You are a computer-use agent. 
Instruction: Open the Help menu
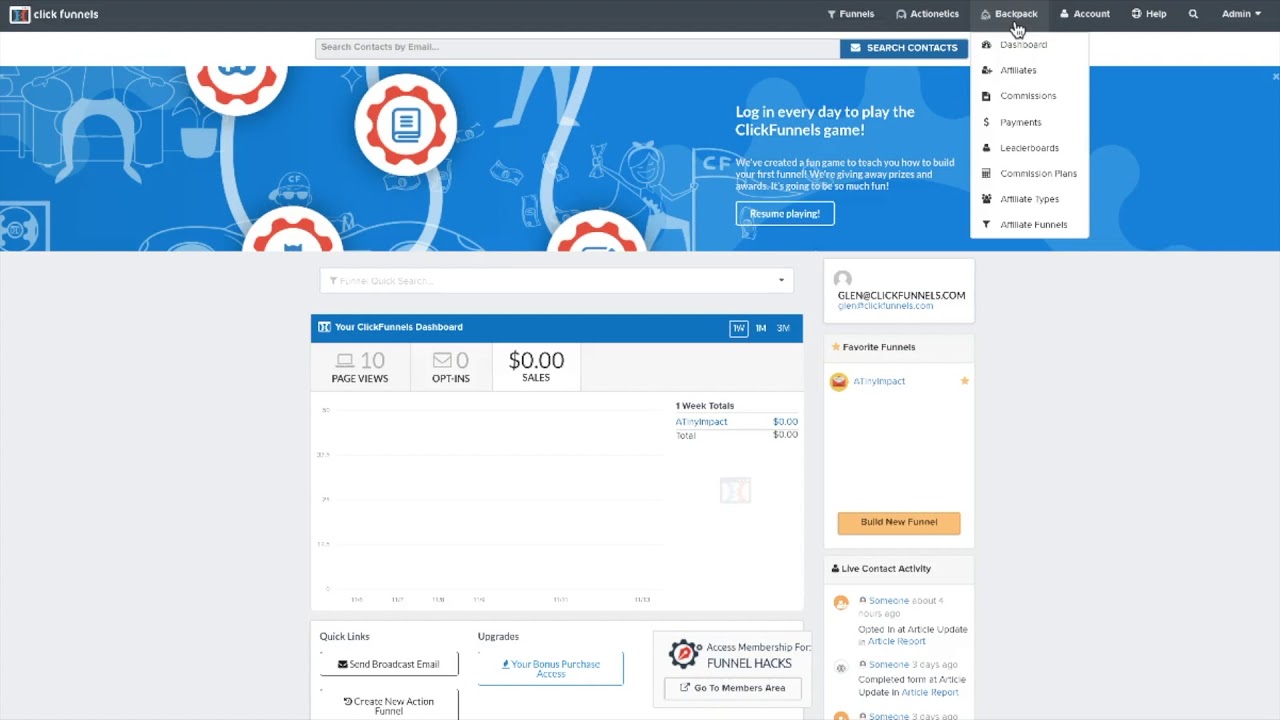[x=1149, y=14]
